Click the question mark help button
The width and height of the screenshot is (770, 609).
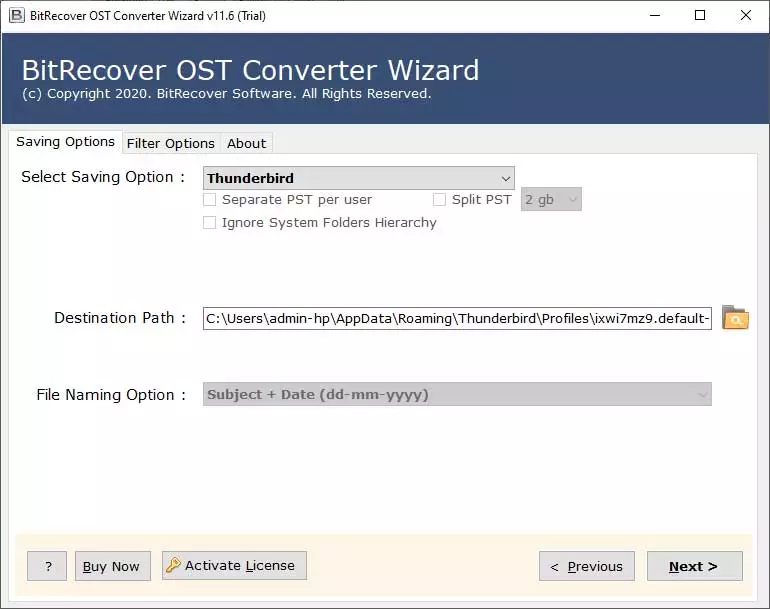pos(47,566)
